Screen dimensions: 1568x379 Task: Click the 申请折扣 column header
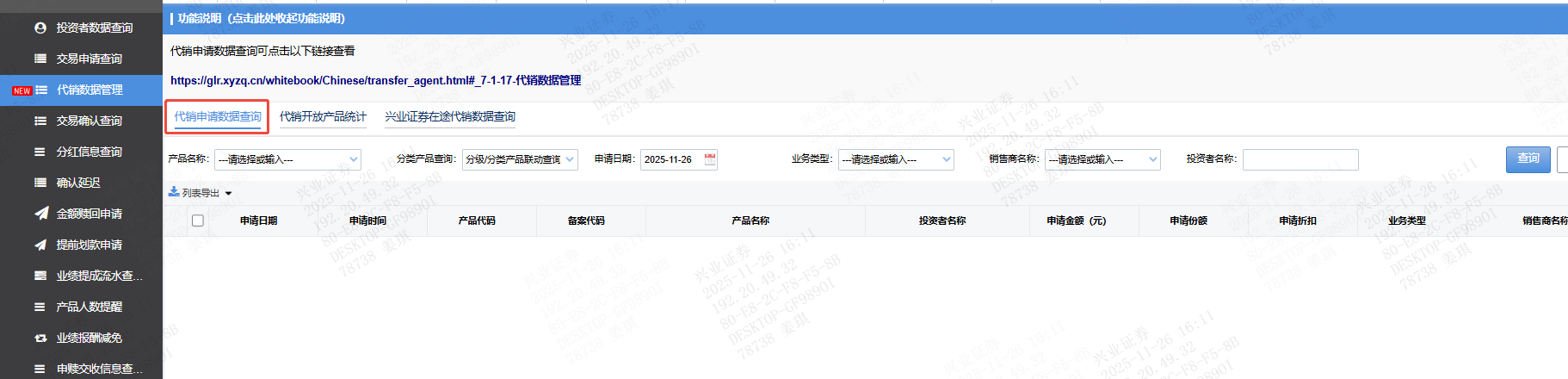coord(1298,221)
